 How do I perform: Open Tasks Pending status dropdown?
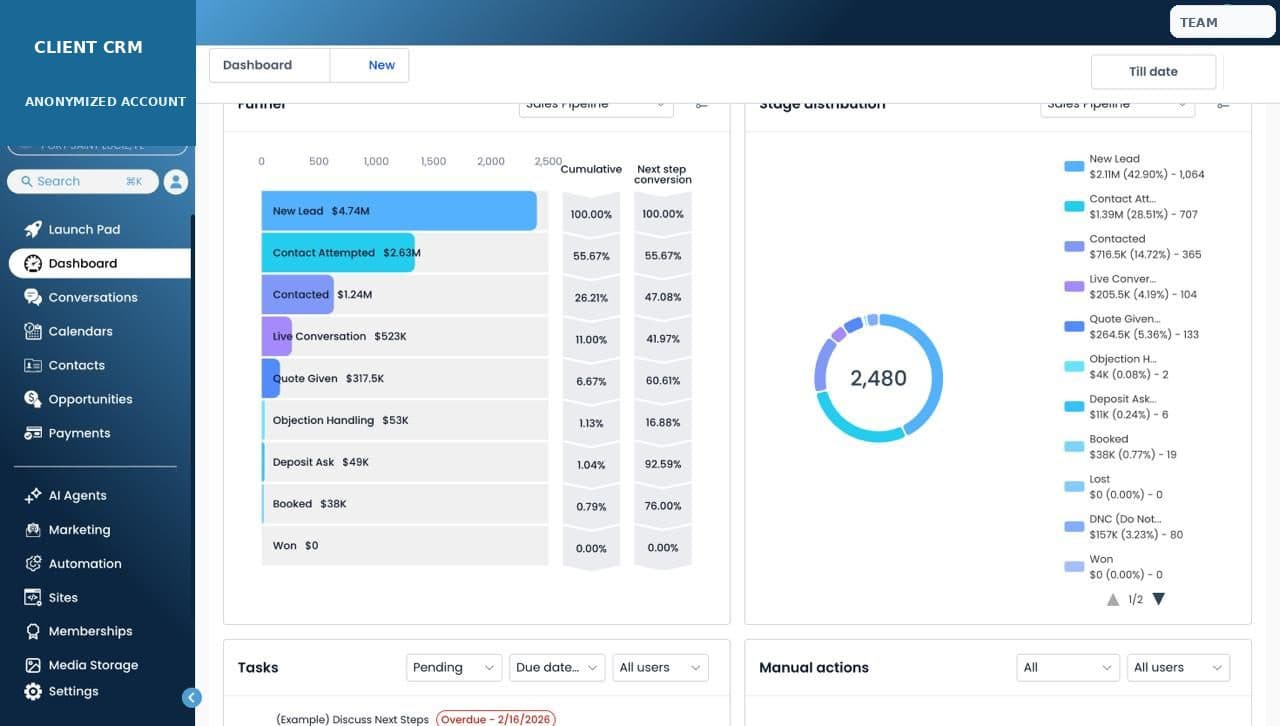454,667
